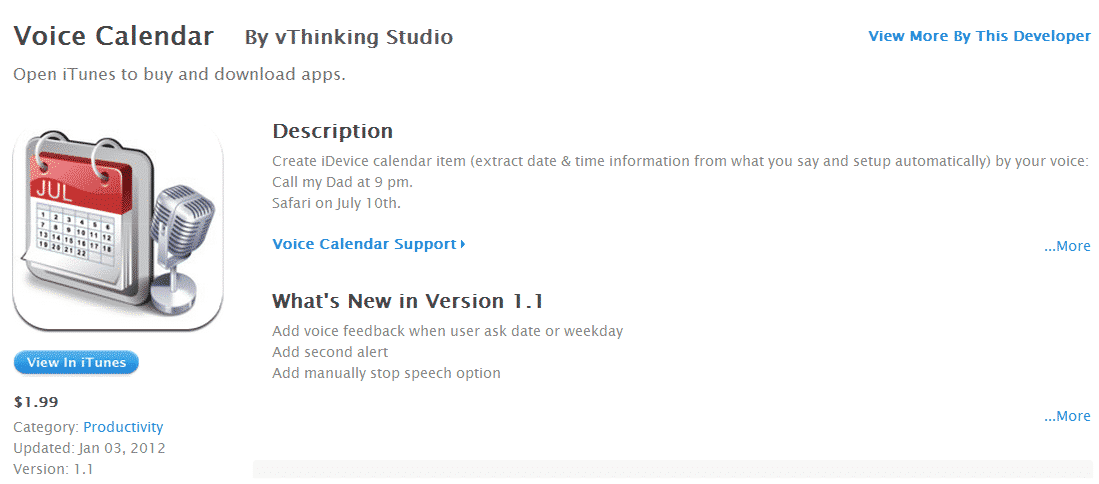Screen dimensions: 1099x484
Task: Click the What's New in Version 1.1 heading
Action: (x=407, y=301)
